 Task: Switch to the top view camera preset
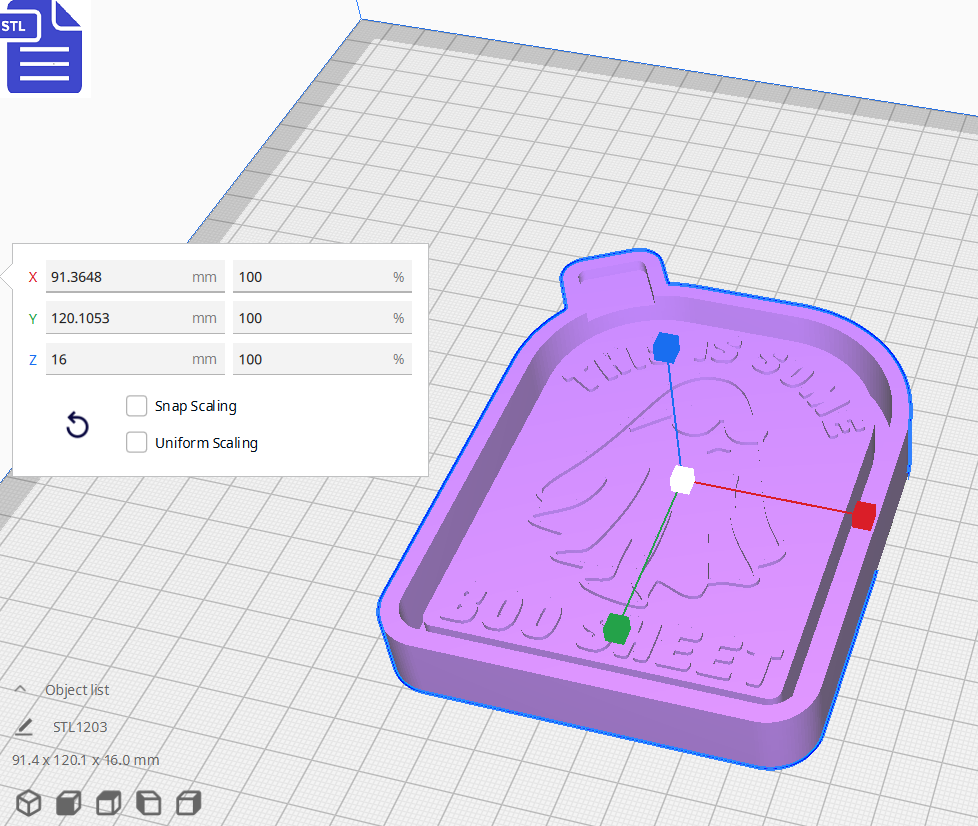(x=107, y=802)
